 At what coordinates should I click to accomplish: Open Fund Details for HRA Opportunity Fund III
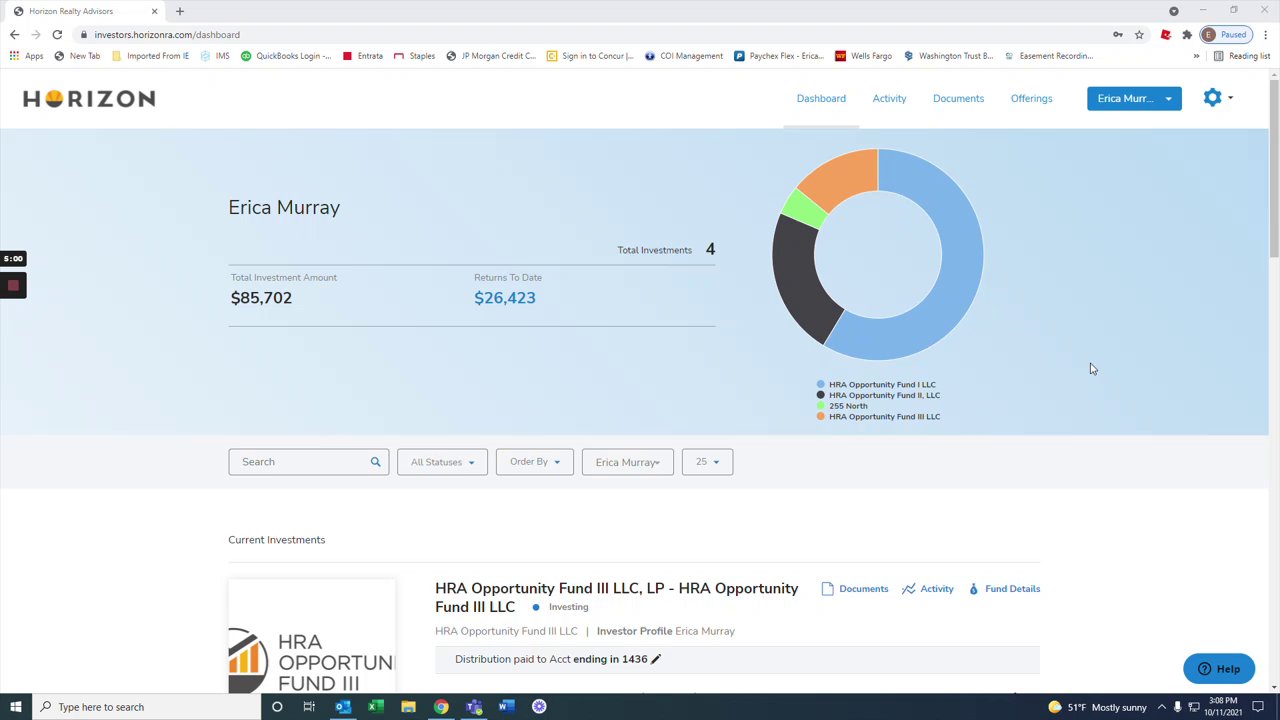point(1004,589)
